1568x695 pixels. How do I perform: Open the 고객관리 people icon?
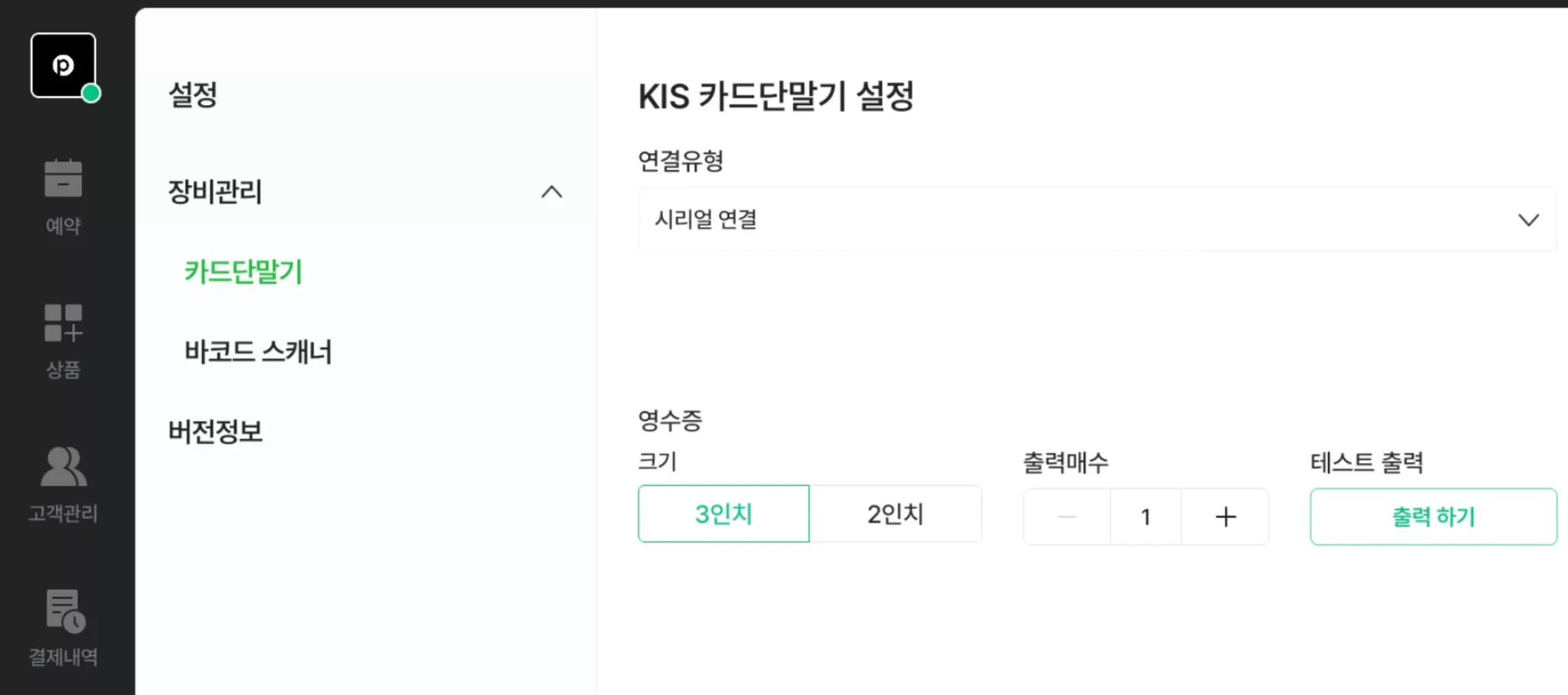63,467
